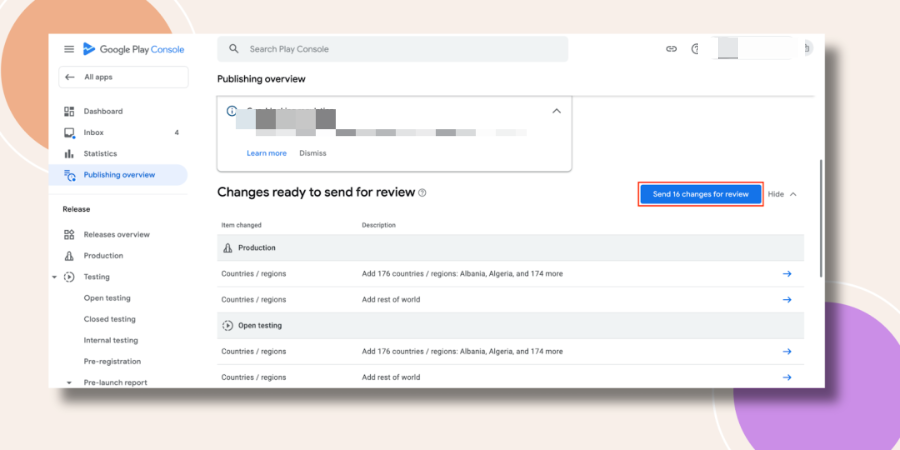Select Publishing overview in sidebar
Viewport: 900px width, 450px height.
pyautogui.click(x=118, y=175)
